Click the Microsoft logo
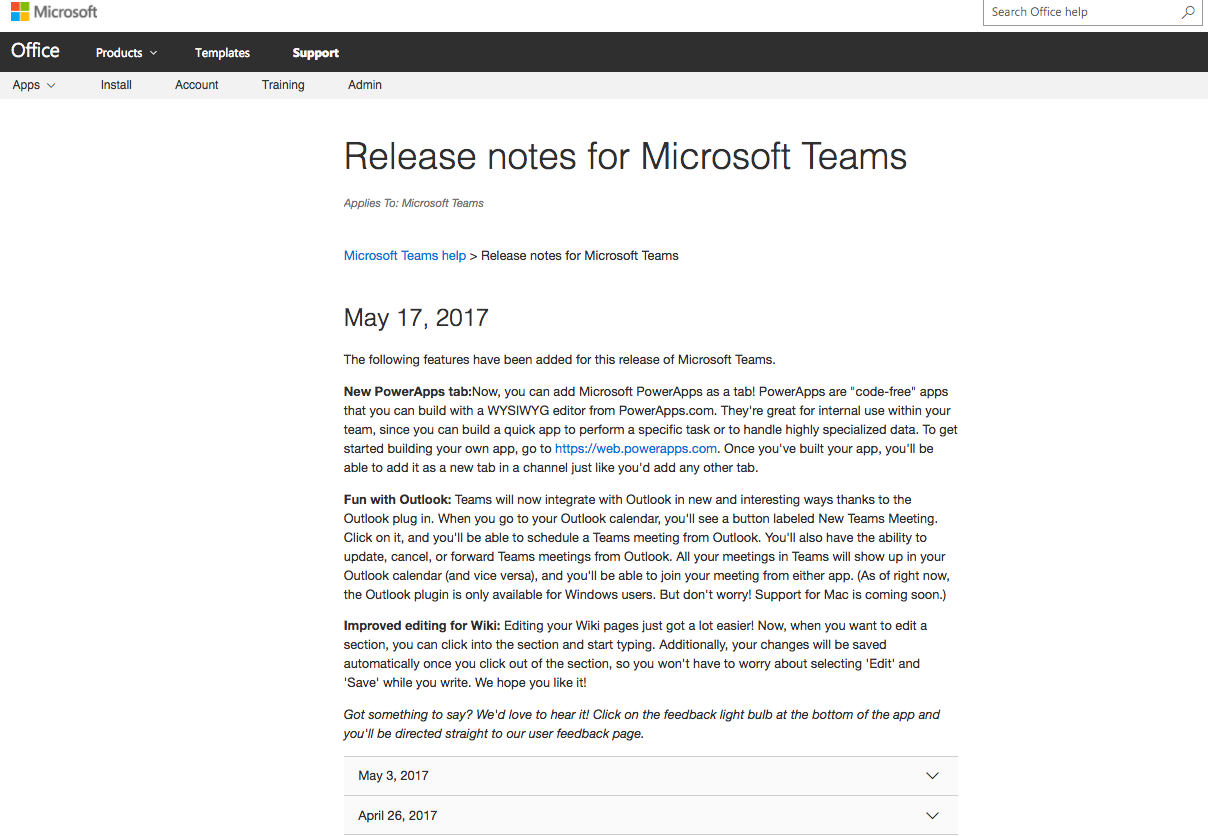Viewport: 1208px width, 836px height. (54, 12)
